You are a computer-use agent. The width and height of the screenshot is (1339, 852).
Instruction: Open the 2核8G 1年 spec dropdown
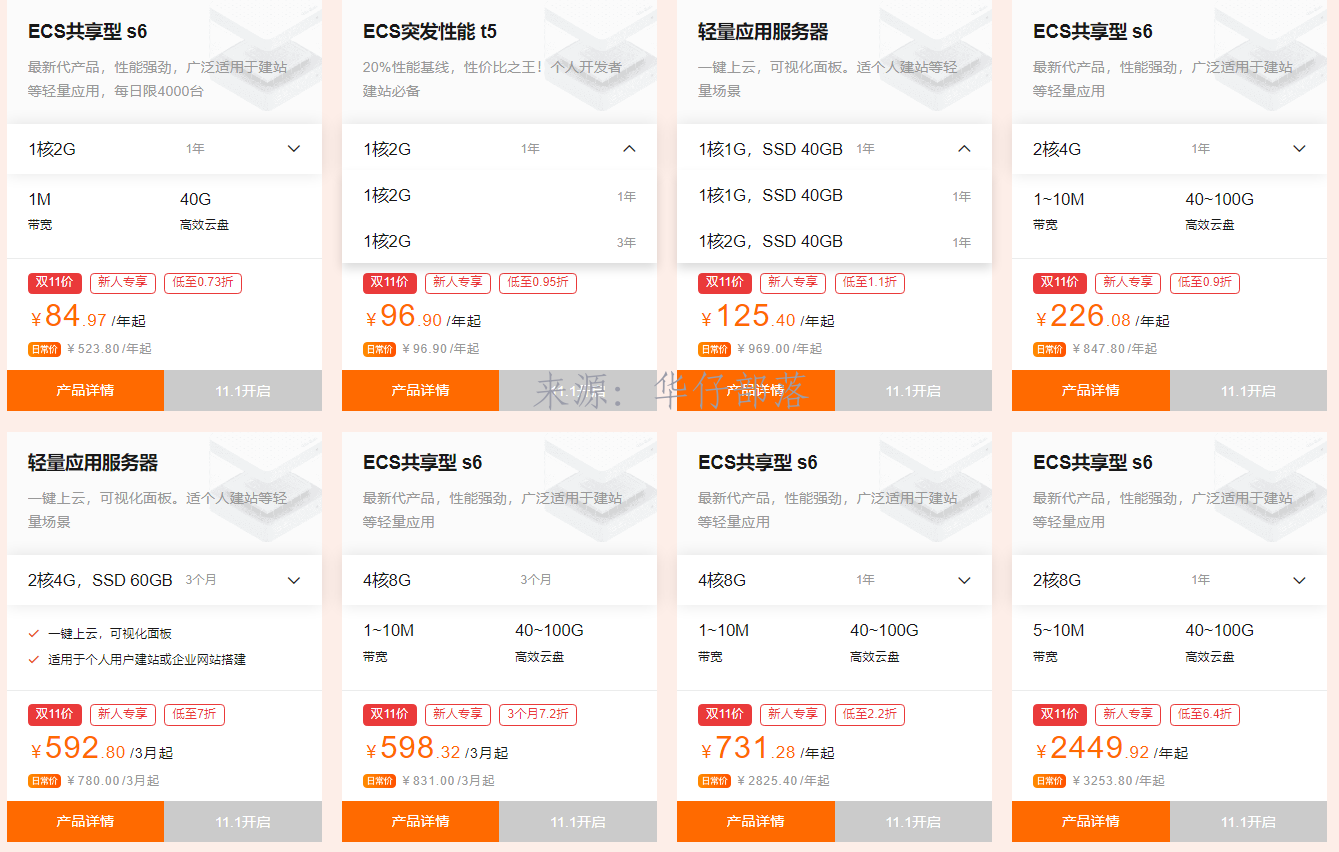pos(1169,580)
